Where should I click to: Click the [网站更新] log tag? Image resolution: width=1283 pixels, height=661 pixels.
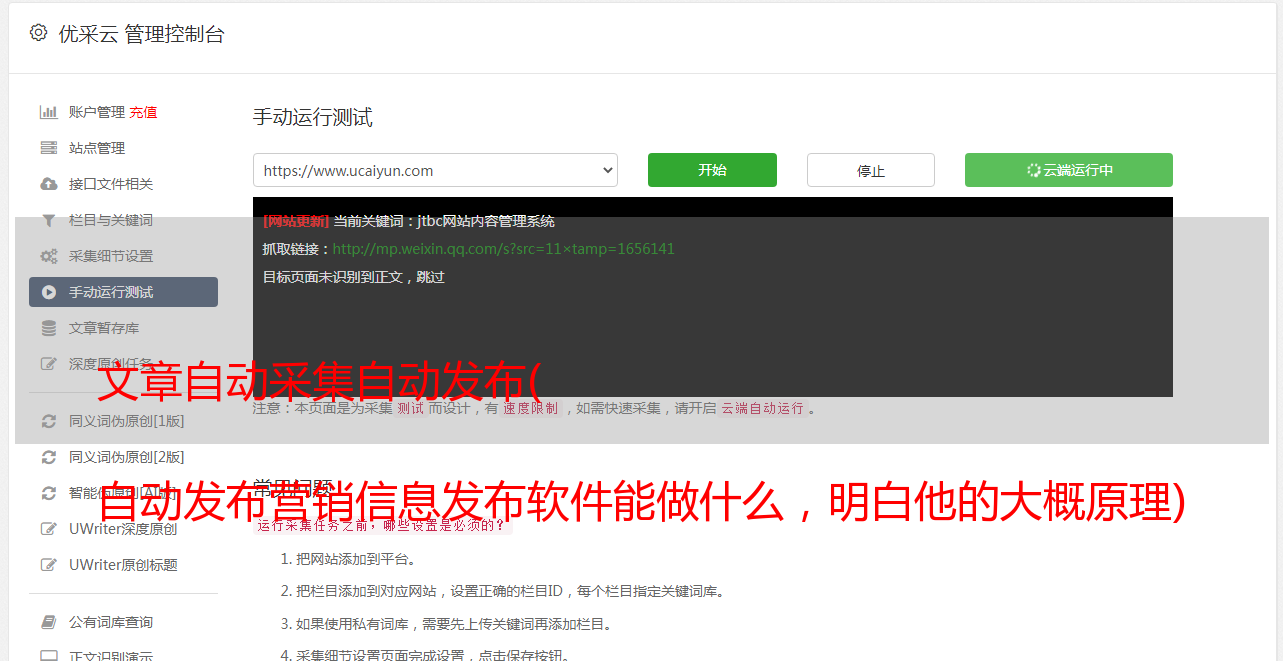tap(296, 221)
